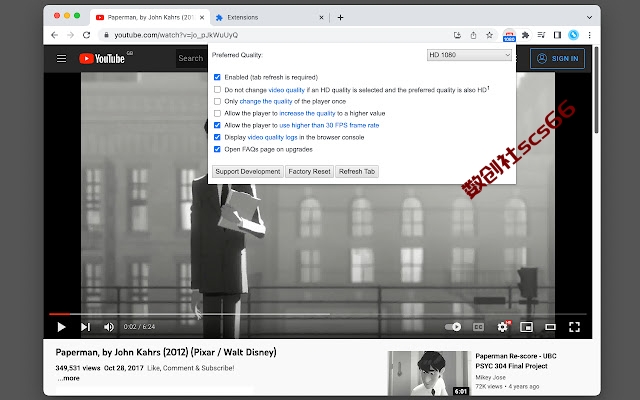
Task: Open 'Paperman Re-score - UBC PSYC 304' title
Action: (516, 361)
